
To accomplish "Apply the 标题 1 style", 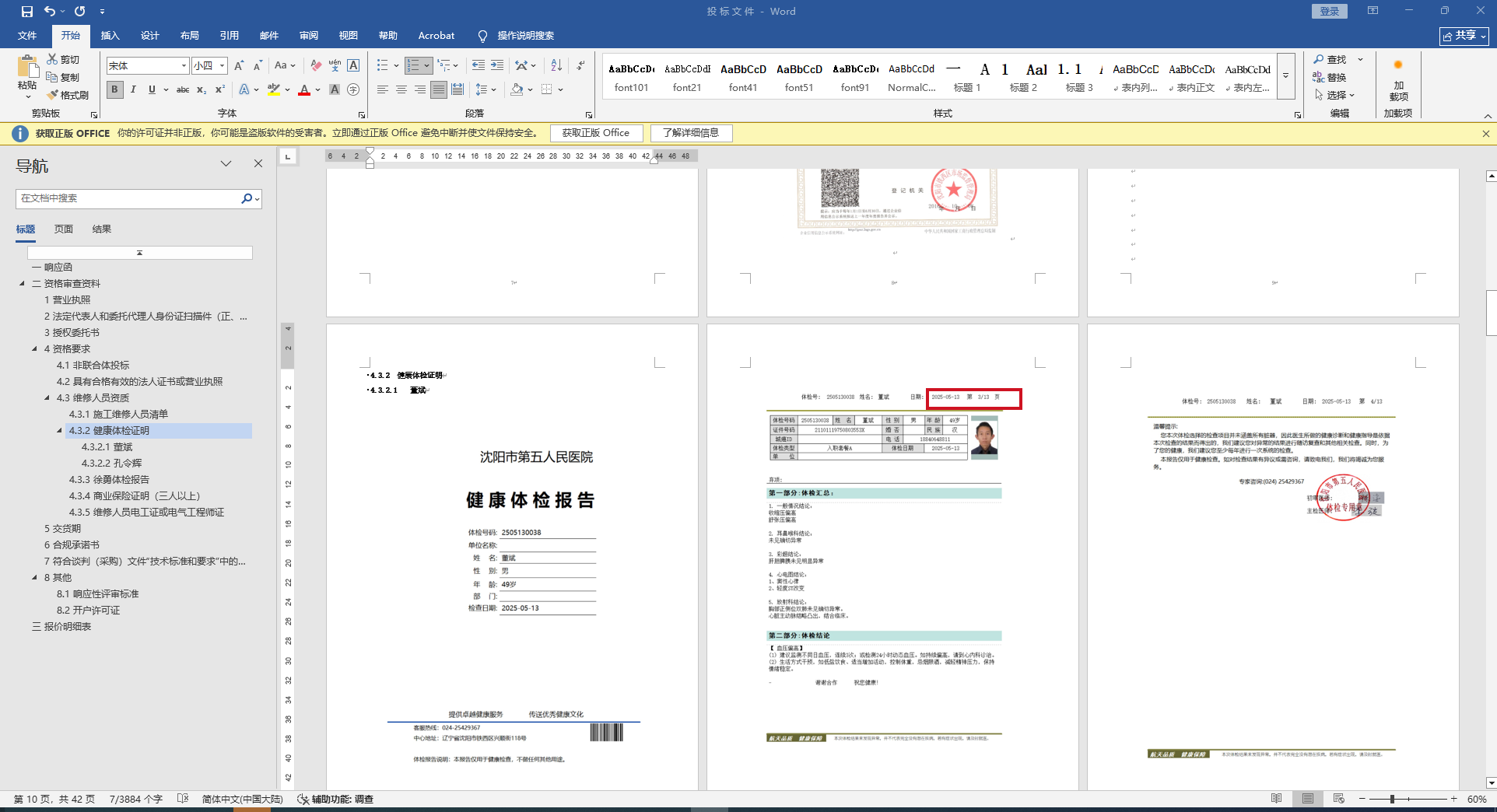I will click(967, 77).
